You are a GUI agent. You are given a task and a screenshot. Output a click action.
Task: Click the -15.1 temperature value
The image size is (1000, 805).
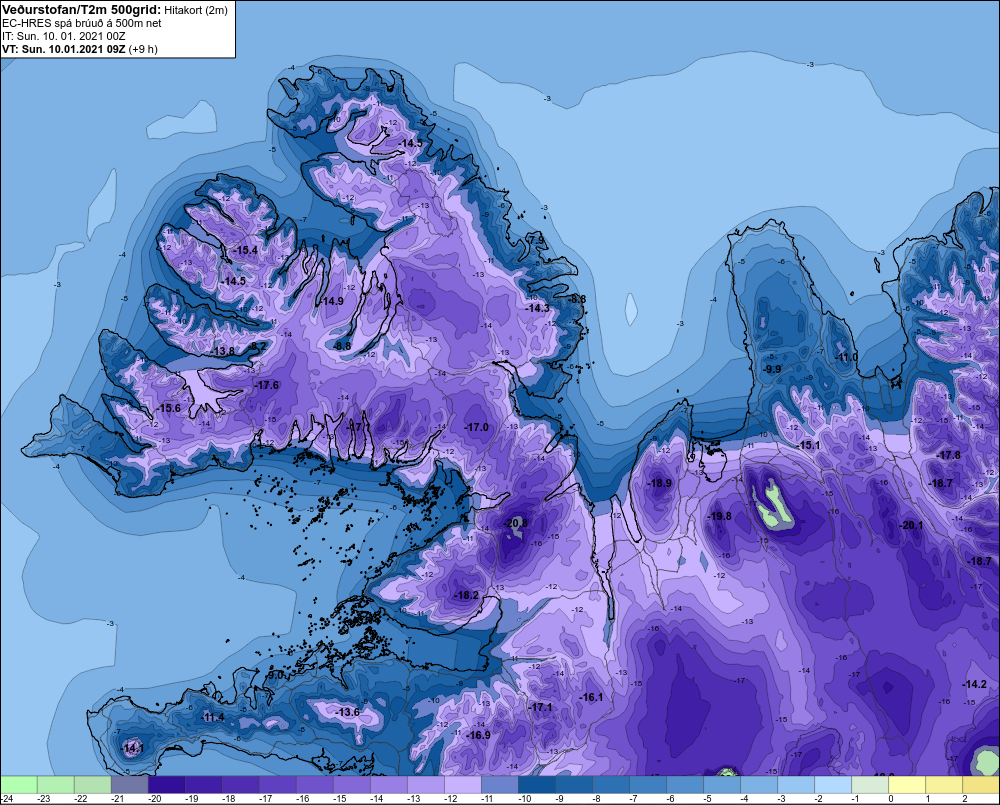point(809,445)
